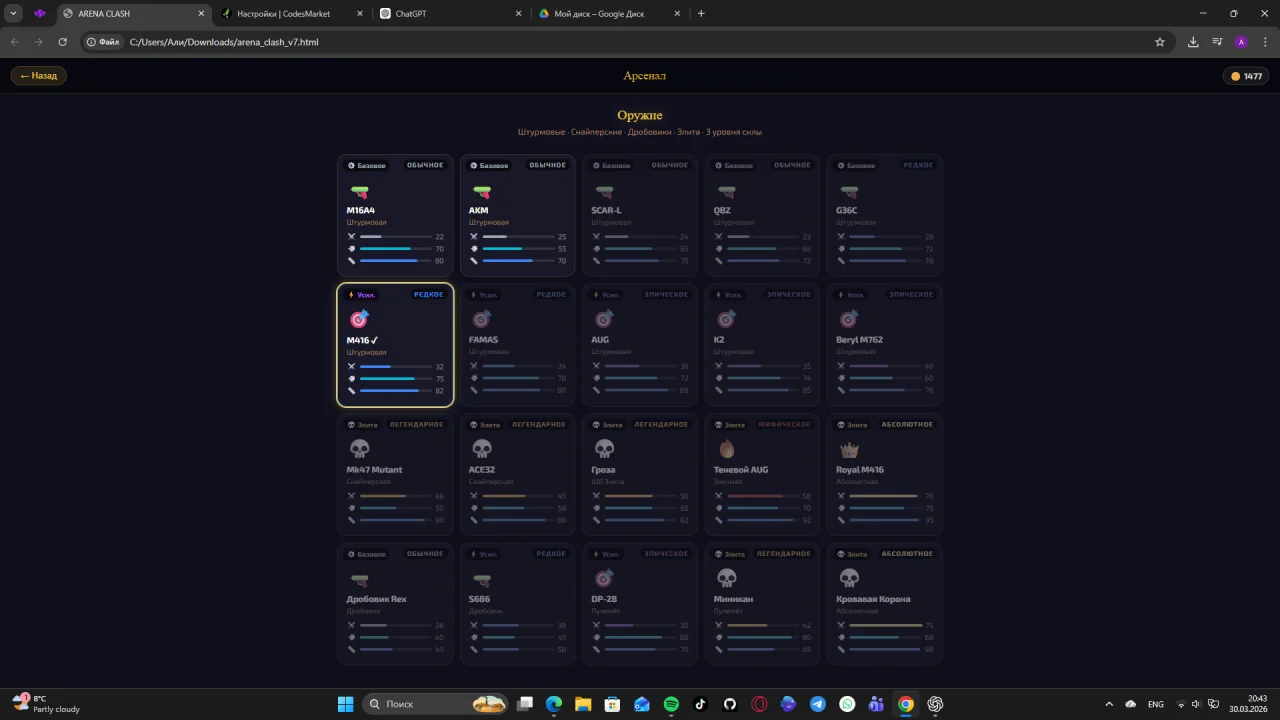Switch to the Мой диск – Google Диск tab

[x=609, y=14]
